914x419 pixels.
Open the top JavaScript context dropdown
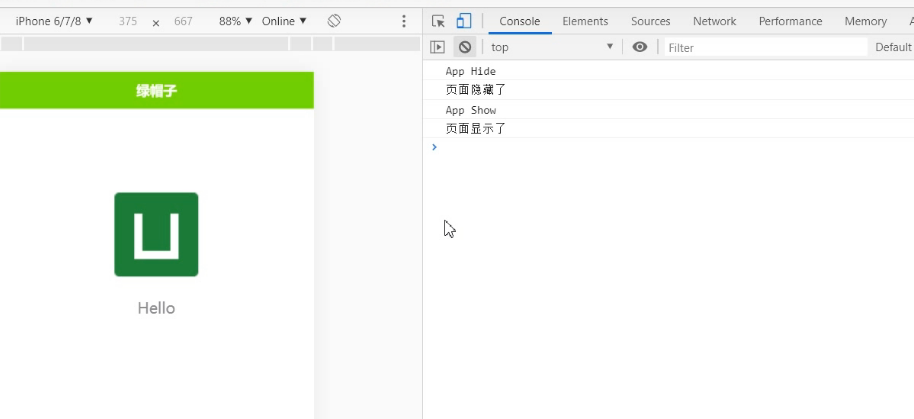(x=552, y=47)
